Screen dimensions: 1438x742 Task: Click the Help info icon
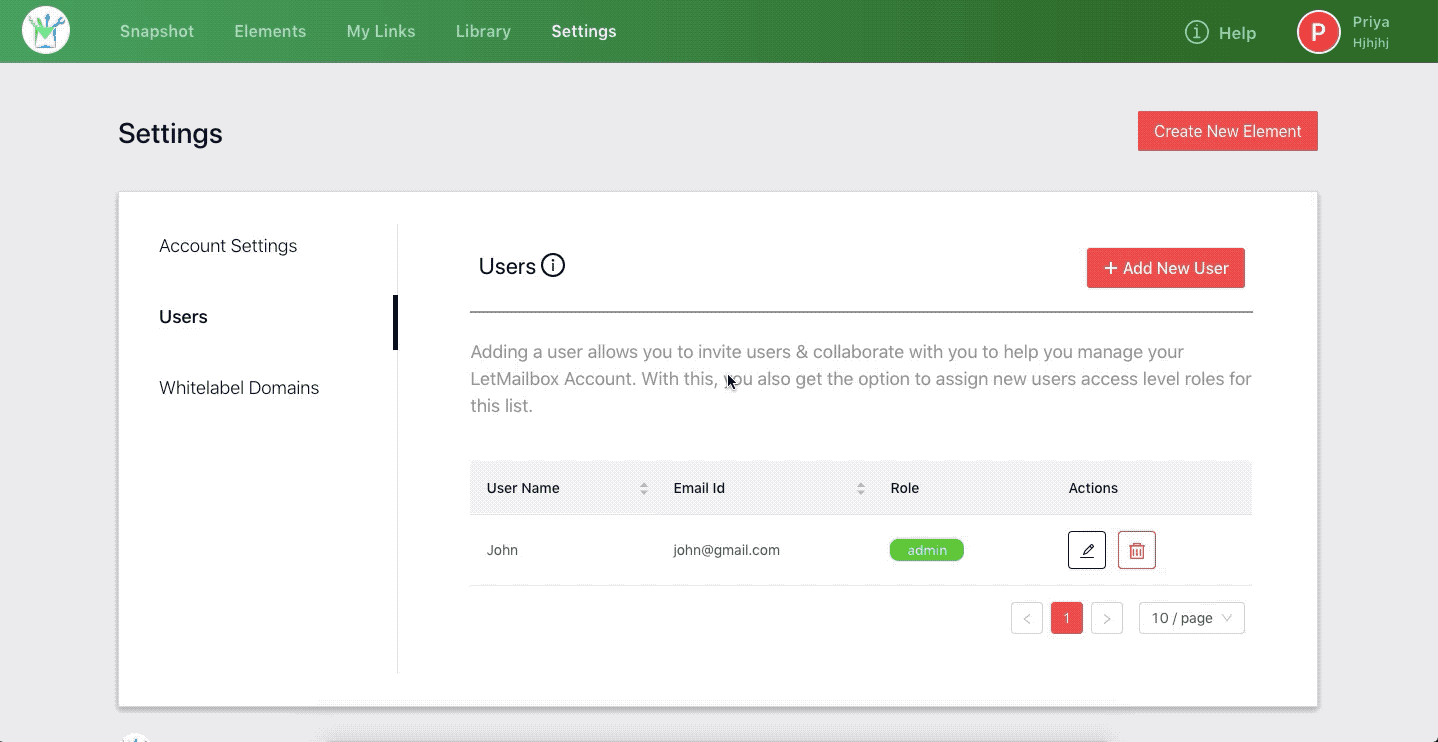pos(1196,32)
